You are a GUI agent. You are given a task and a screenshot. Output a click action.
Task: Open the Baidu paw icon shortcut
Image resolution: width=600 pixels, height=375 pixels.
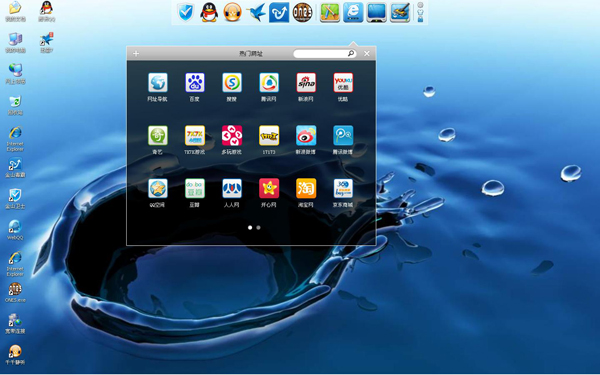click(x=195, y=83)
